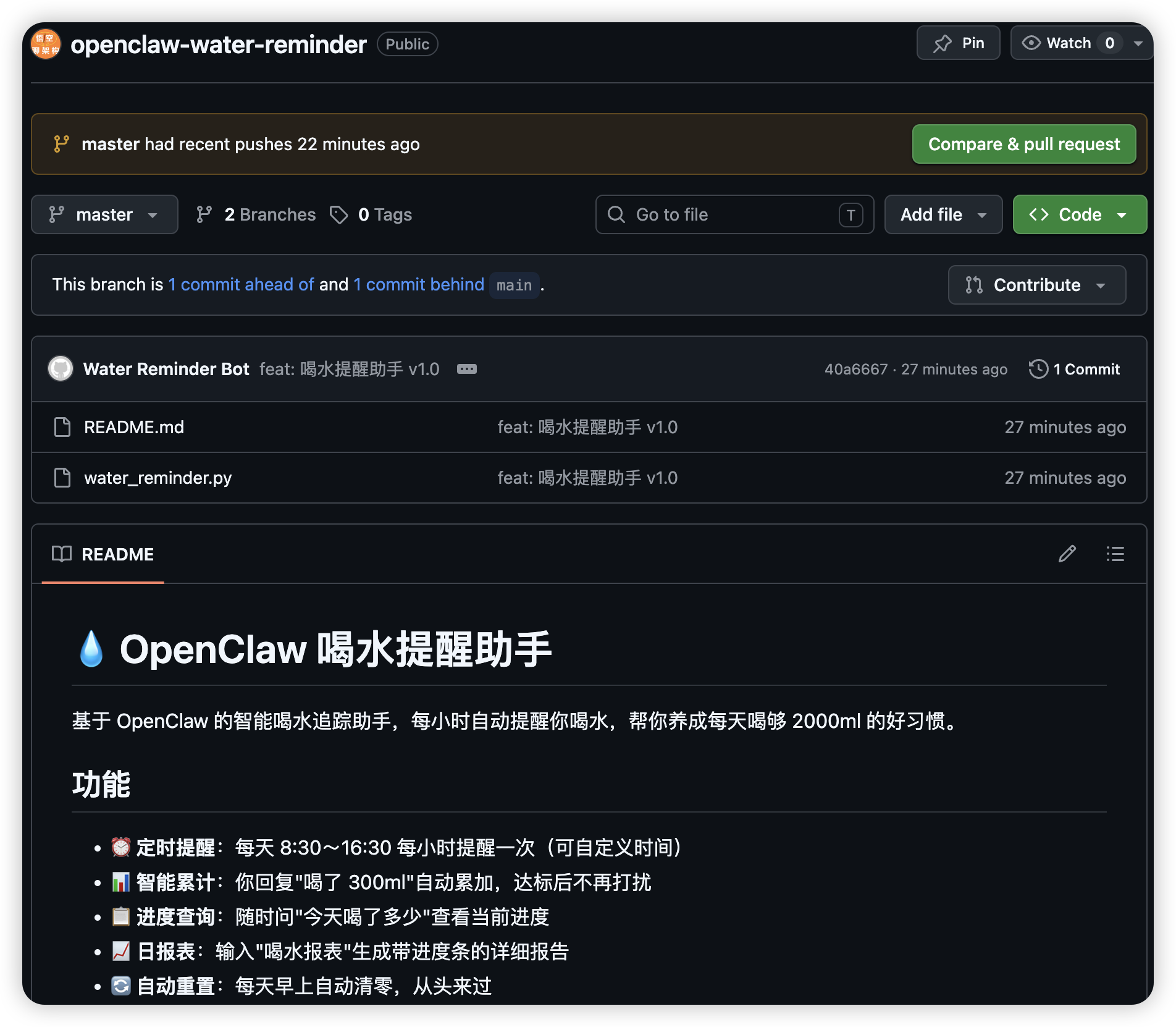Expand the Contribute dropdown
1176x1027 pixels.
pyautogui.click(x=1036, y=285)
